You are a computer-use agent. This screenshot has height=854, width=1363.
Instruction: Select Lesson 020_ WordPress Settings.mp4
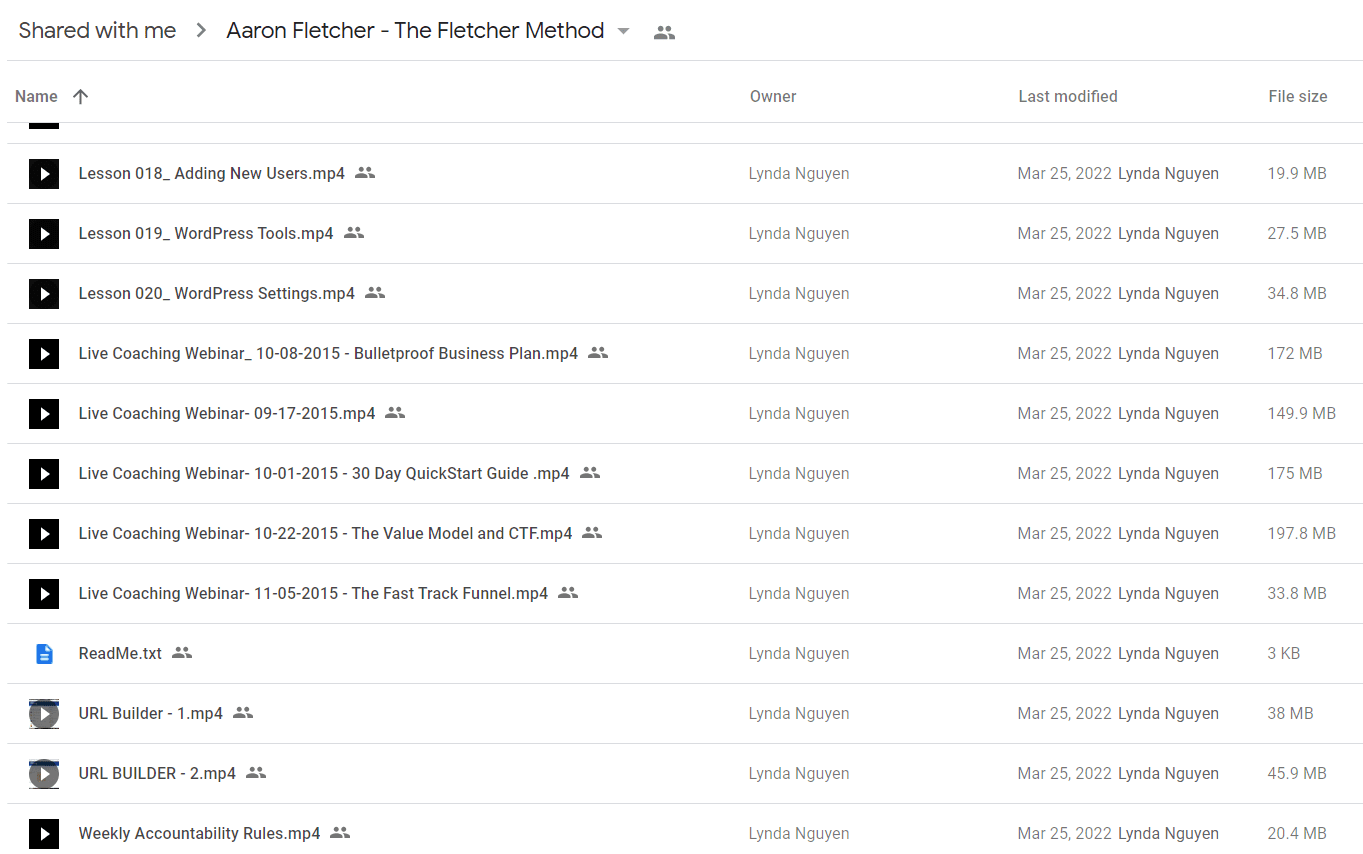coord(217,294)
